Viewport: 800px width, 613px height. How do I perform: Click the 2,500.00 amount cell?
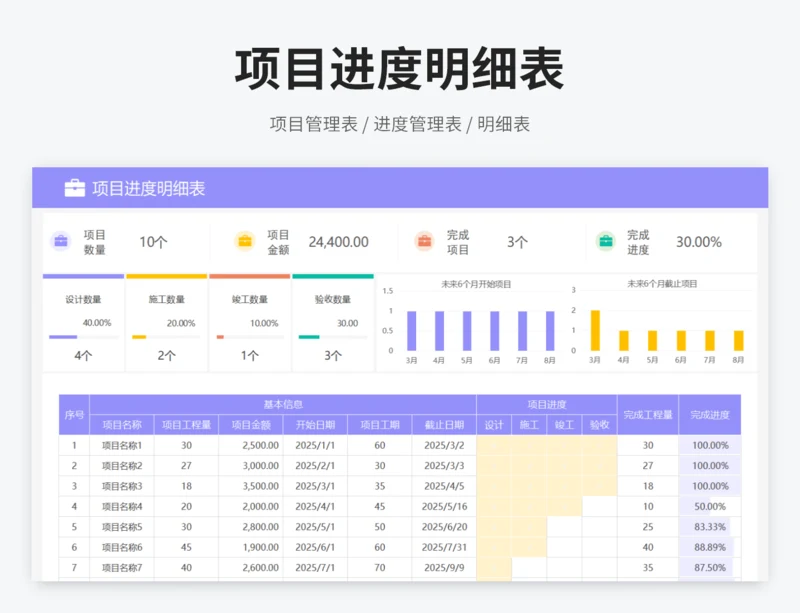point(251,445)
